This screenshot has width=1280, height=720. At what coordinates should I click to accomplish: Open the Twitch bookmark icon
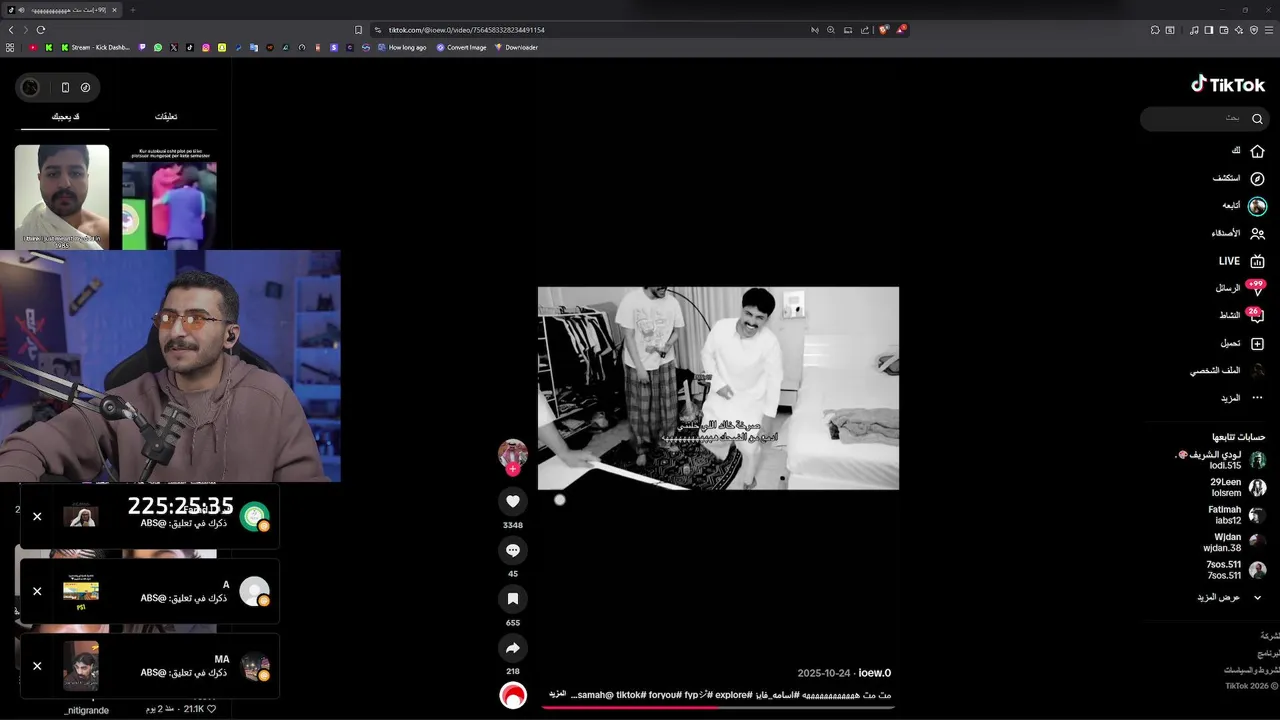(142, 47)
